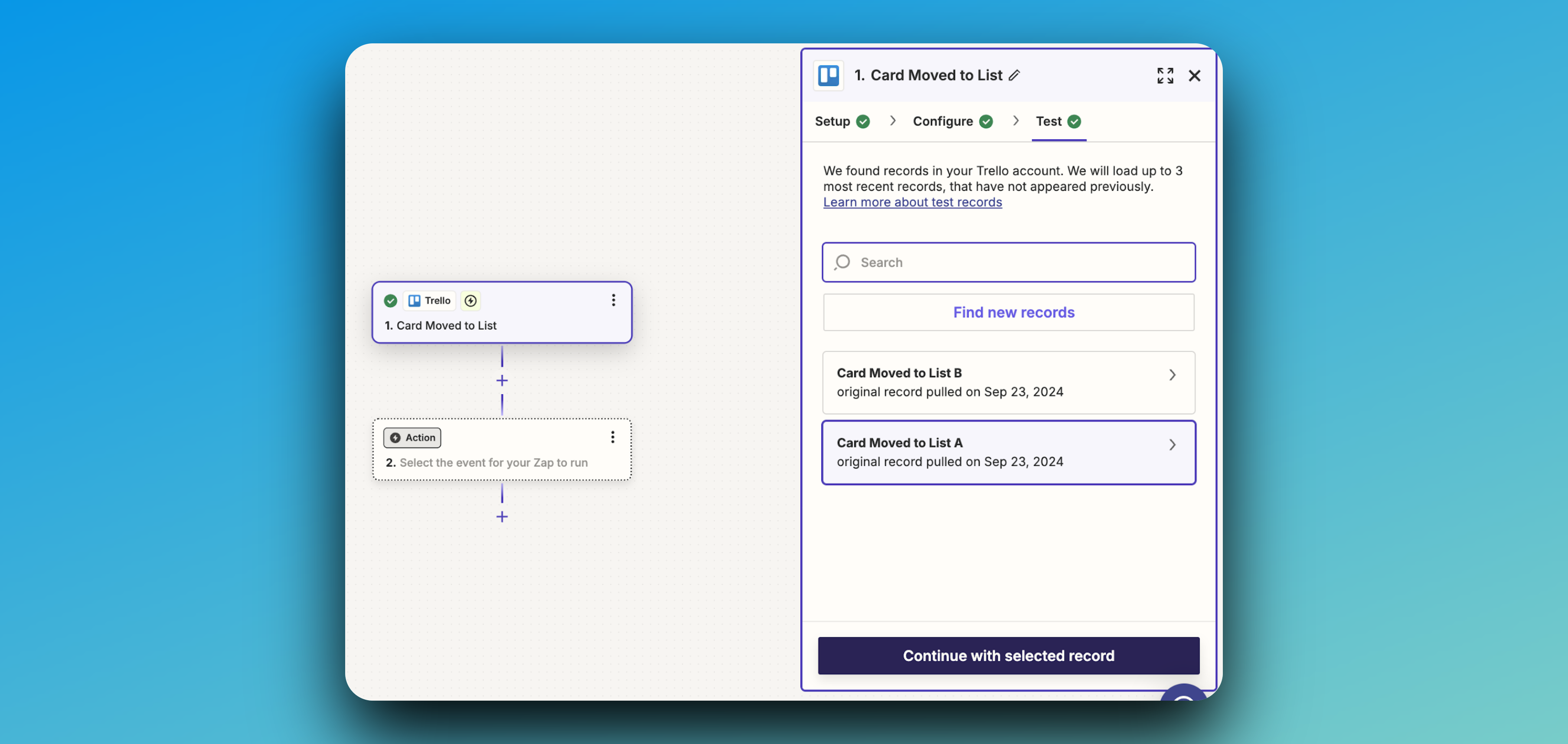This screenshot has width=1568, height=744.
Task: Open the Trello step three-dot menu
Action: tap(613, 300)
